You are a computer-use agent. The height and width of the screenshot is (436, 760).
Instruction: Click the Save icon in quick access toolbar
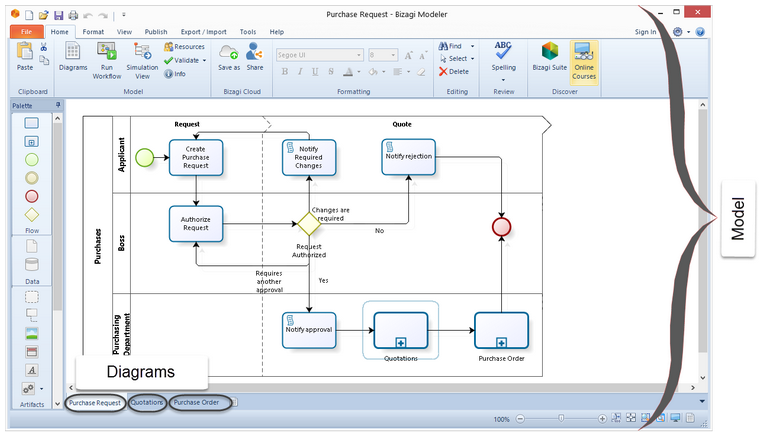[x=59, y=16]
